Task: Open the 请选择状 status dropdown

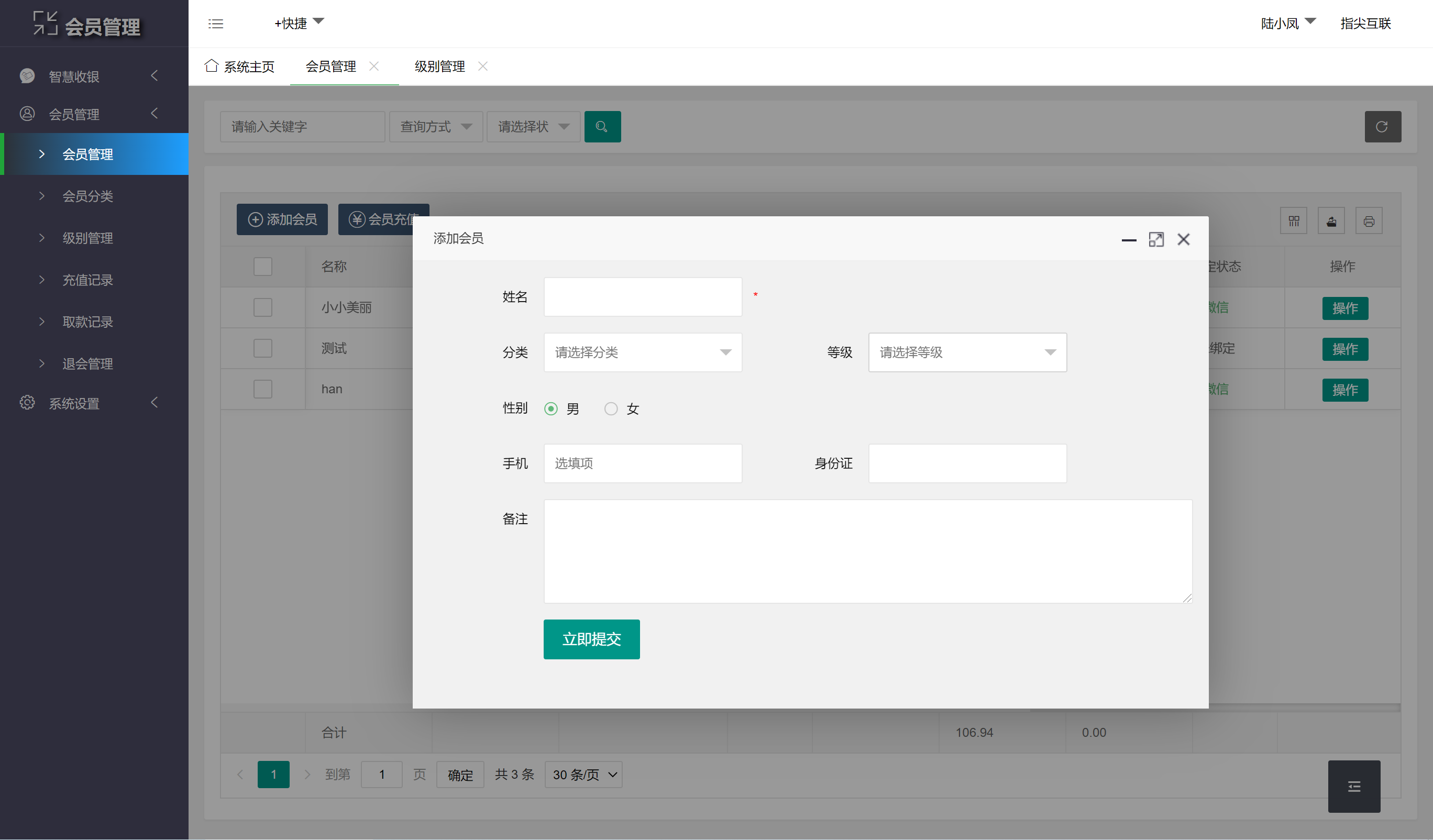Action: click(x=533, y=126)
